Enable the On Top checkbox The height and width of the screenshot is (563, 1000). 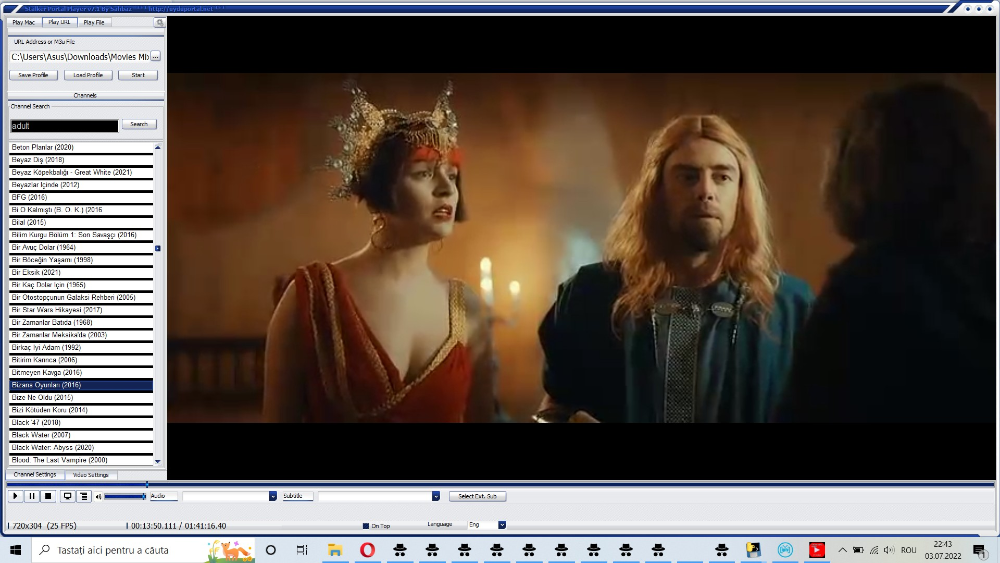366,526
